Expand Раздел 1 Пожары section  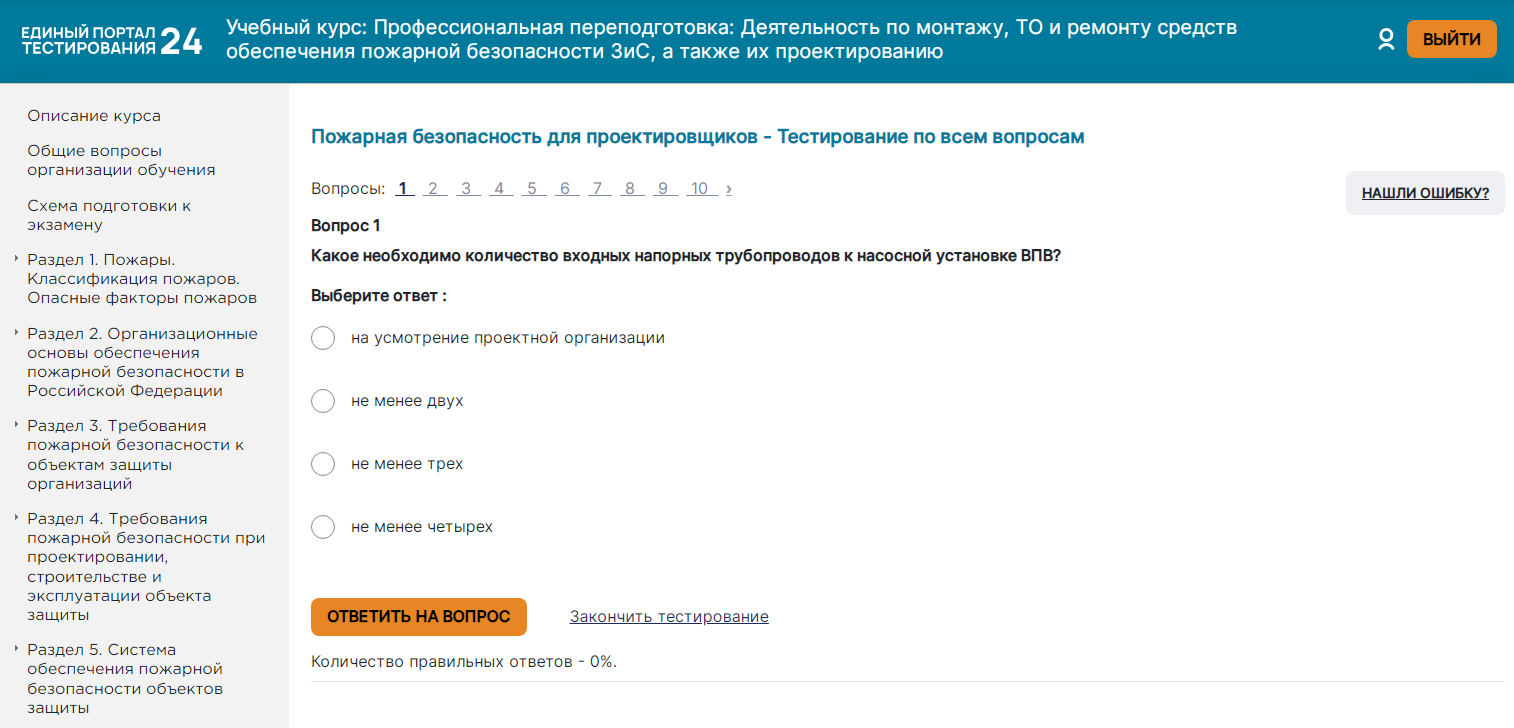[x=17, y=259]
